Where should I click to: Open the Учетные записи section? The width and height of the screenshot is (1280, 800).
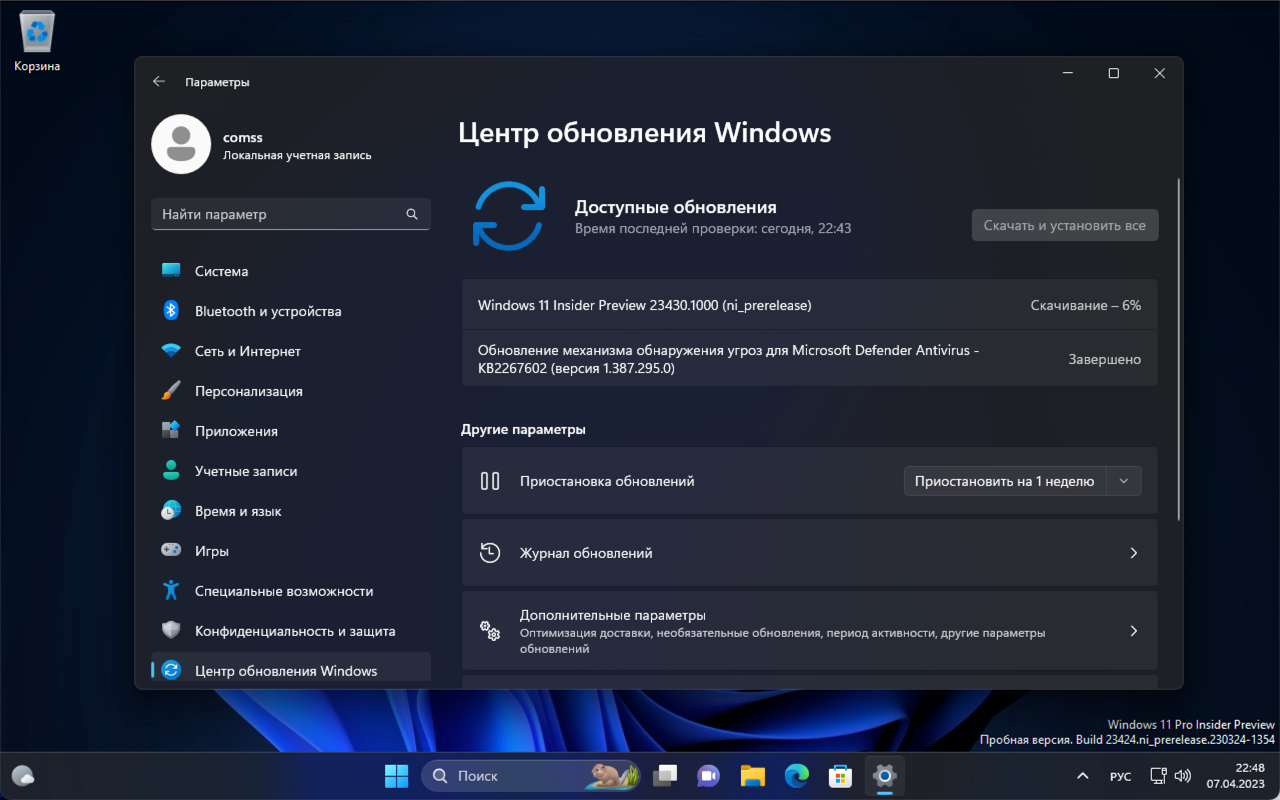point(248,470)
